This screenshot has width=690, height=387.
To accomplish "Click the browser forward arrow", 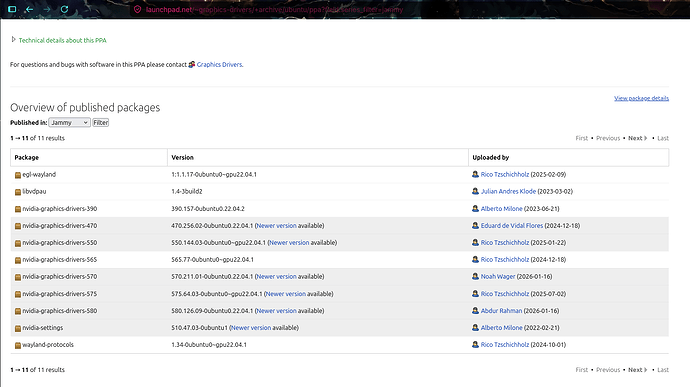I will click(x=47, y=9).
